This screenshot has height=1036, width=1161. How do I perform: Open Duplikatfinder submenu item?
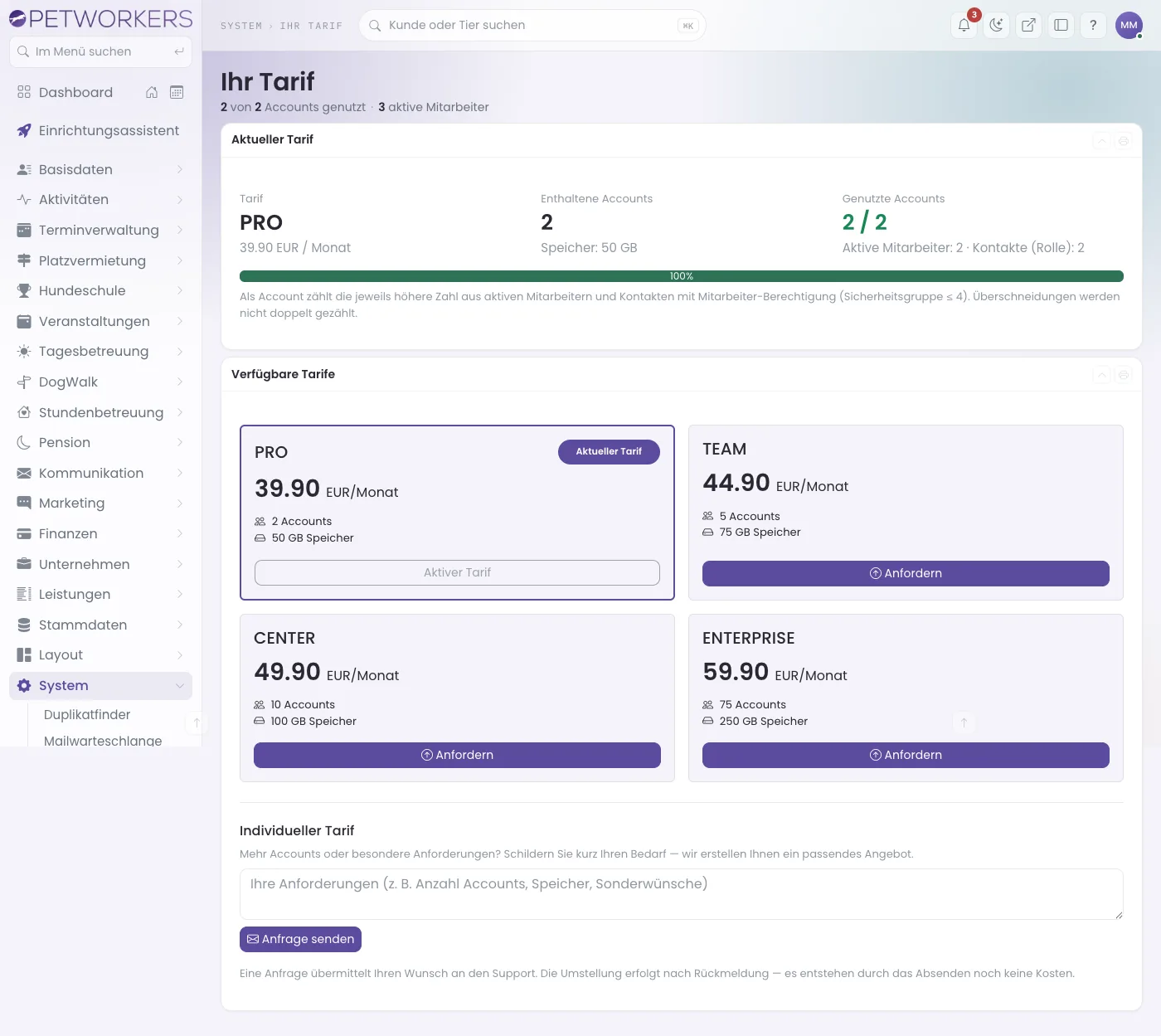[x=87, y=714]
